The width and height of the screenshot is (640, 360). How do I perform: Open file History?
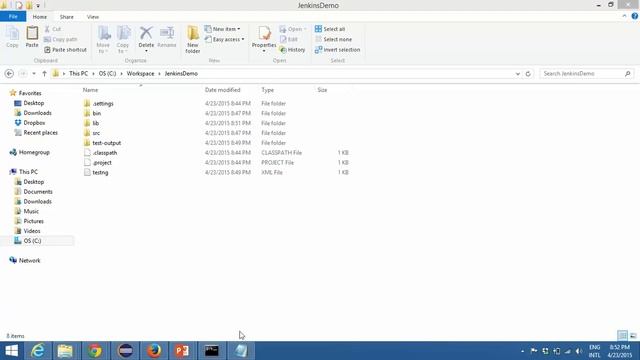click(x=292, y=49)
